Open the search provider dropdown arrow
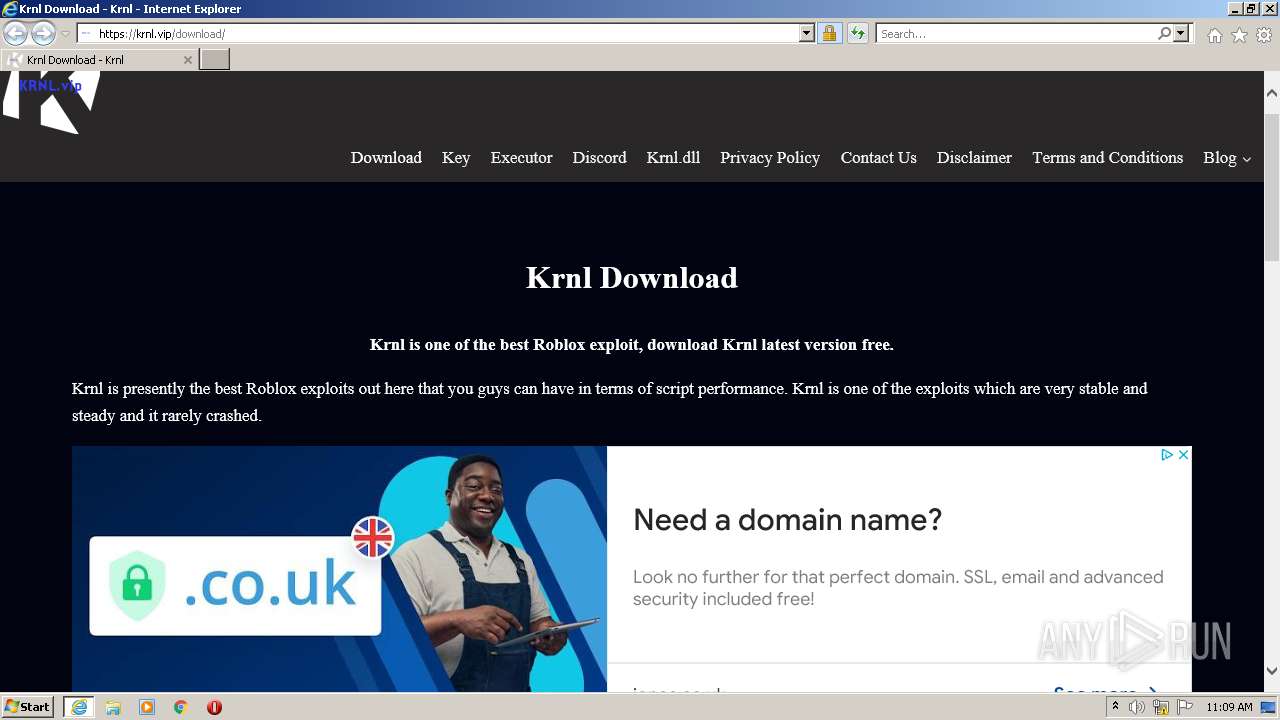 [x=1181, y=33]
